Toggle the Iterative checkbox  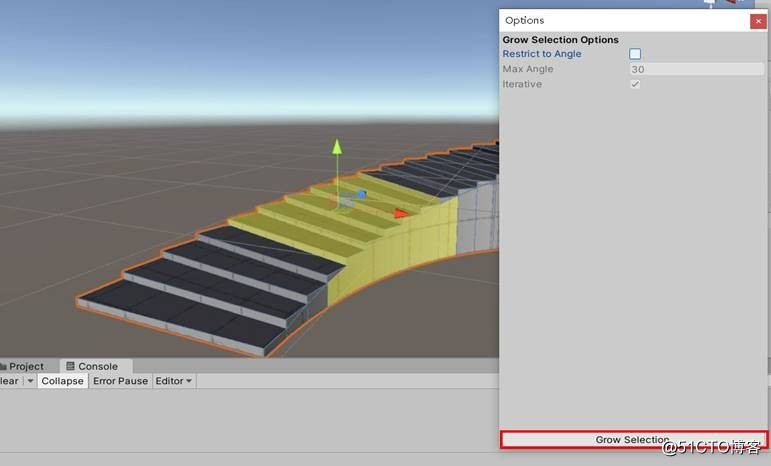635,84
